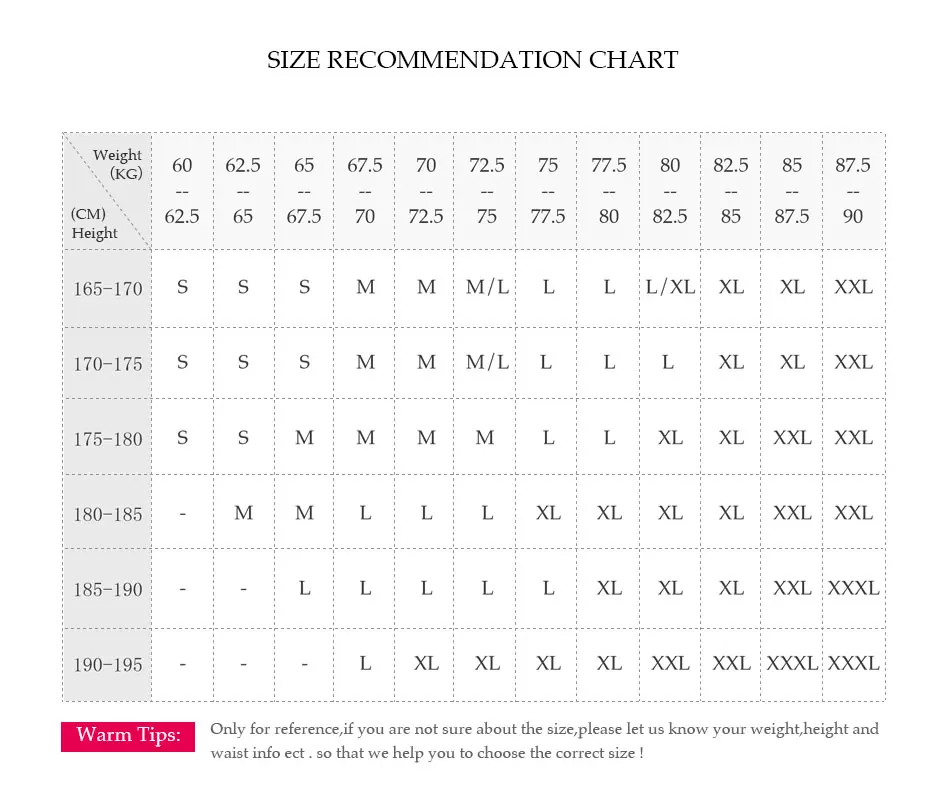Click the 60--62.5 weight column header
The height and width of the screenshot is (792, 950).
[182, 190]
